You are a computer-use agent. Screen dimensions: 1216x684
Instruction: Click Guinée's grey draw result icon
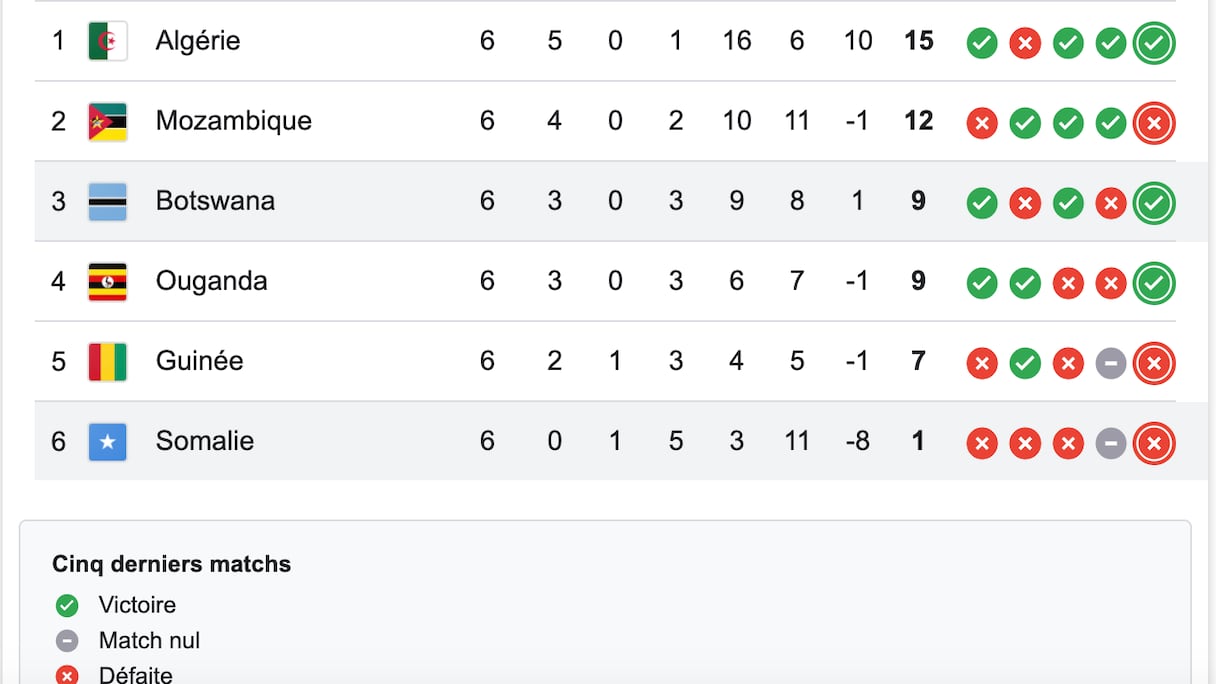click(x=1111, y=363)
